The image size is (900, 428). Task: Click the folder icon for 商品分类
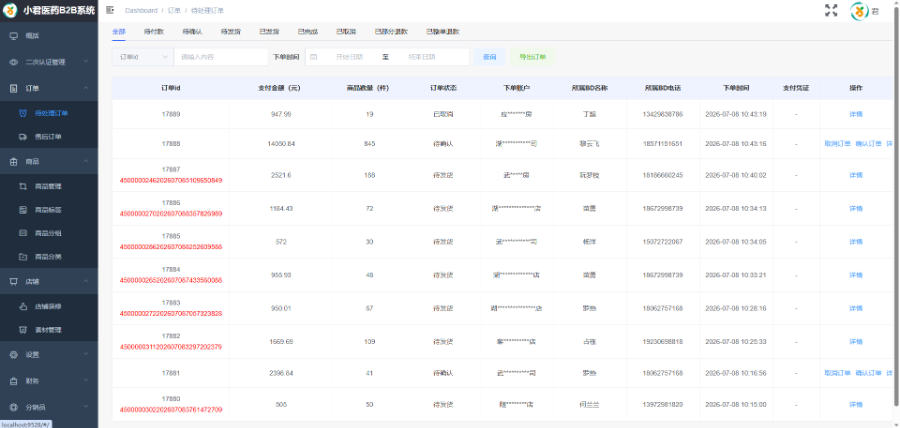(x=23, y=256)
